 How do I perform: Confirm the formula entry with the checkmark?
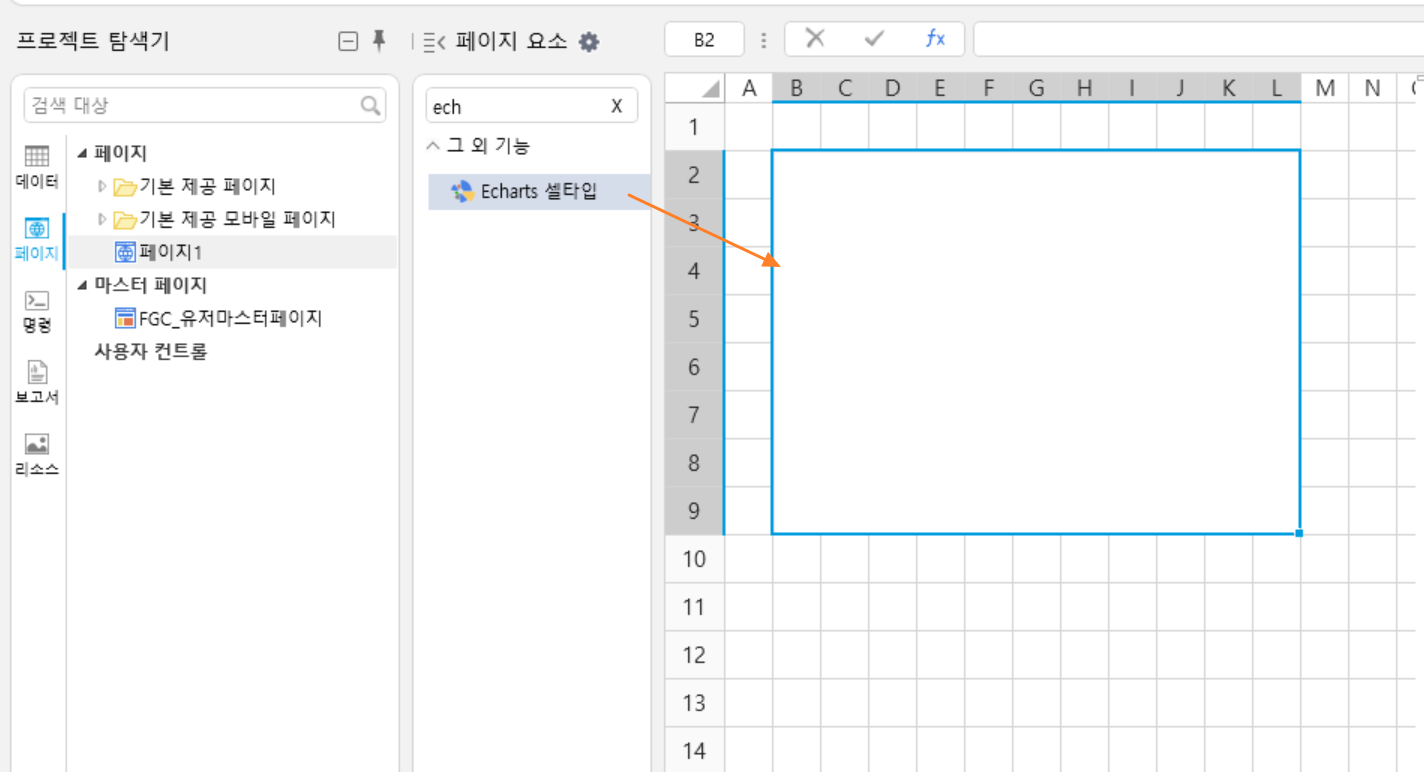[x=875, y=39]
